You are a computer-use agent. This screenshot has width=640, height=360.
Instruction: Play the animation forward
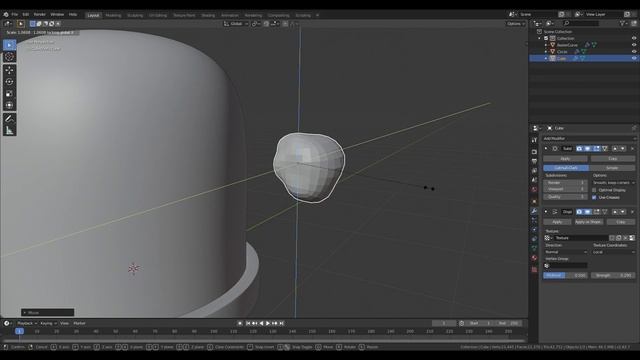click(268, 323)
